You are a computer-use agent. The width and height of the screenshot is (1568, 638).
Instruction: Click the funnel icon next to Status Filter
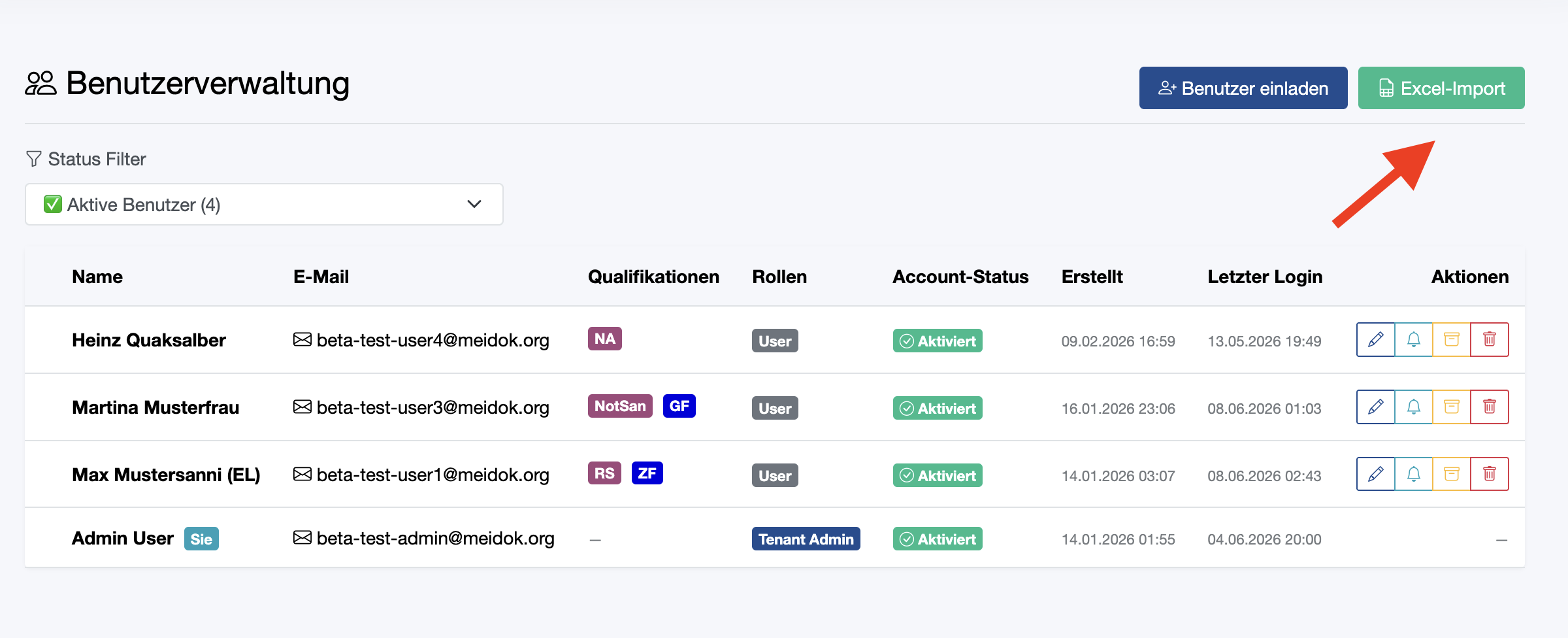click(33, 159)
